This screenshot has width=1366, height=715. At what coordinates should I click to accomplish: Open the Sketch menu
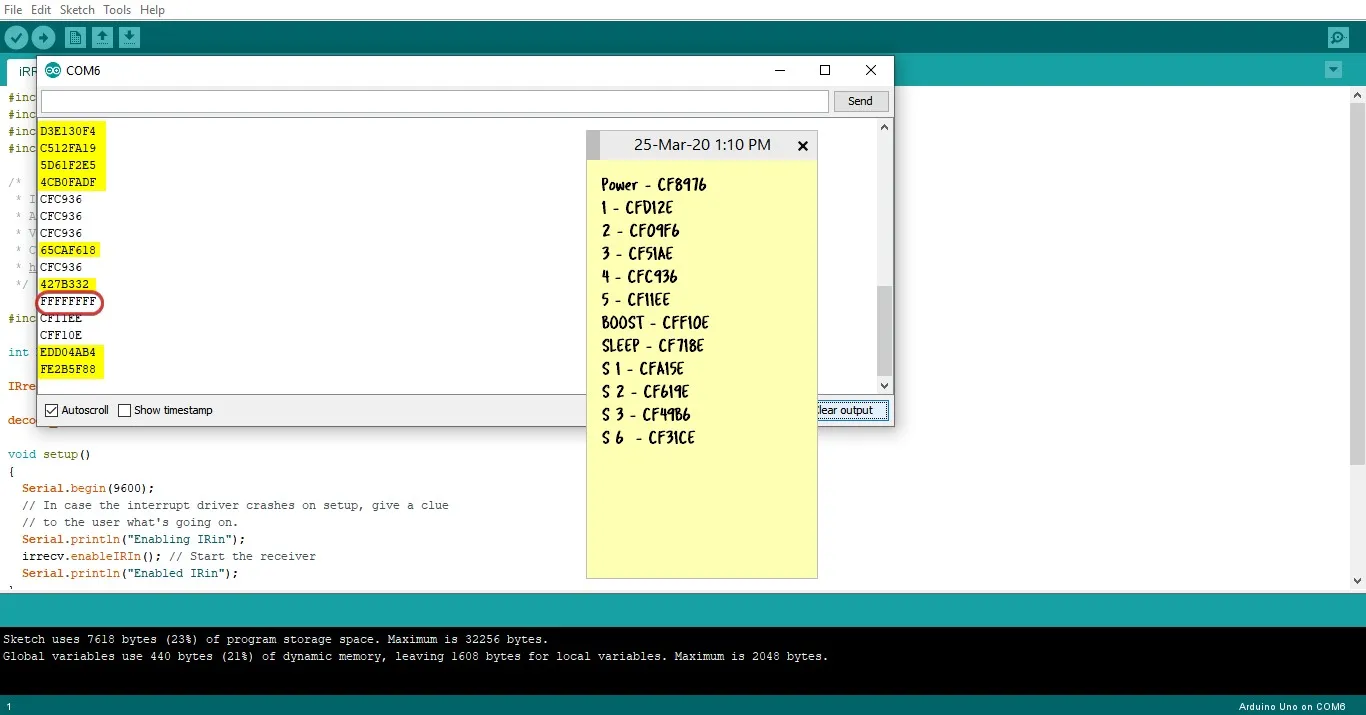click(x=77, y=10)
